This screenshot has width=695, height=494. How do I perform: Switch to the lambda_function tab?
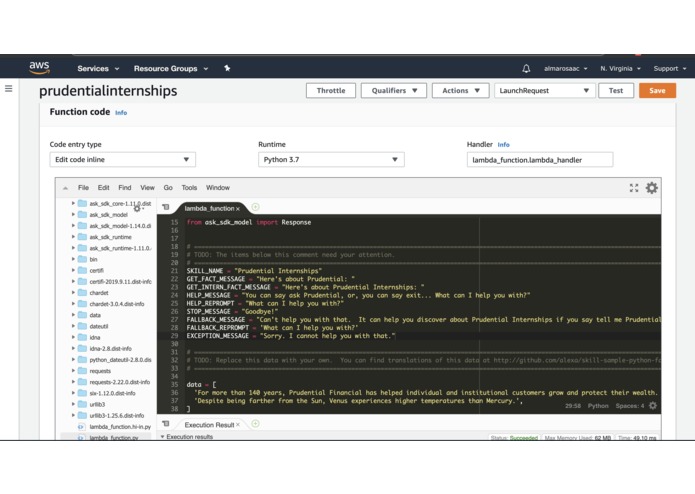(209, 208)
